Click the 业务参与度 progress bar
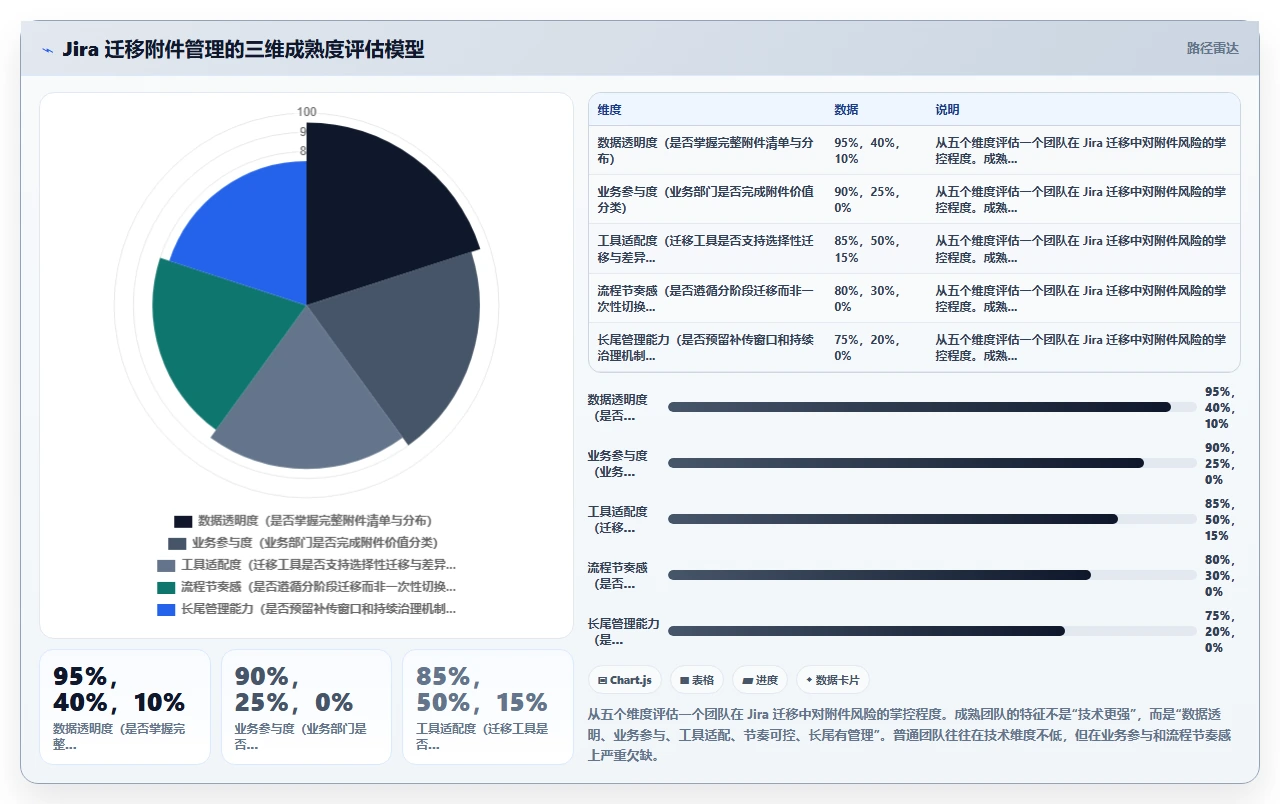The width and height of the screenshot is (1280, 804). point(932,463)
